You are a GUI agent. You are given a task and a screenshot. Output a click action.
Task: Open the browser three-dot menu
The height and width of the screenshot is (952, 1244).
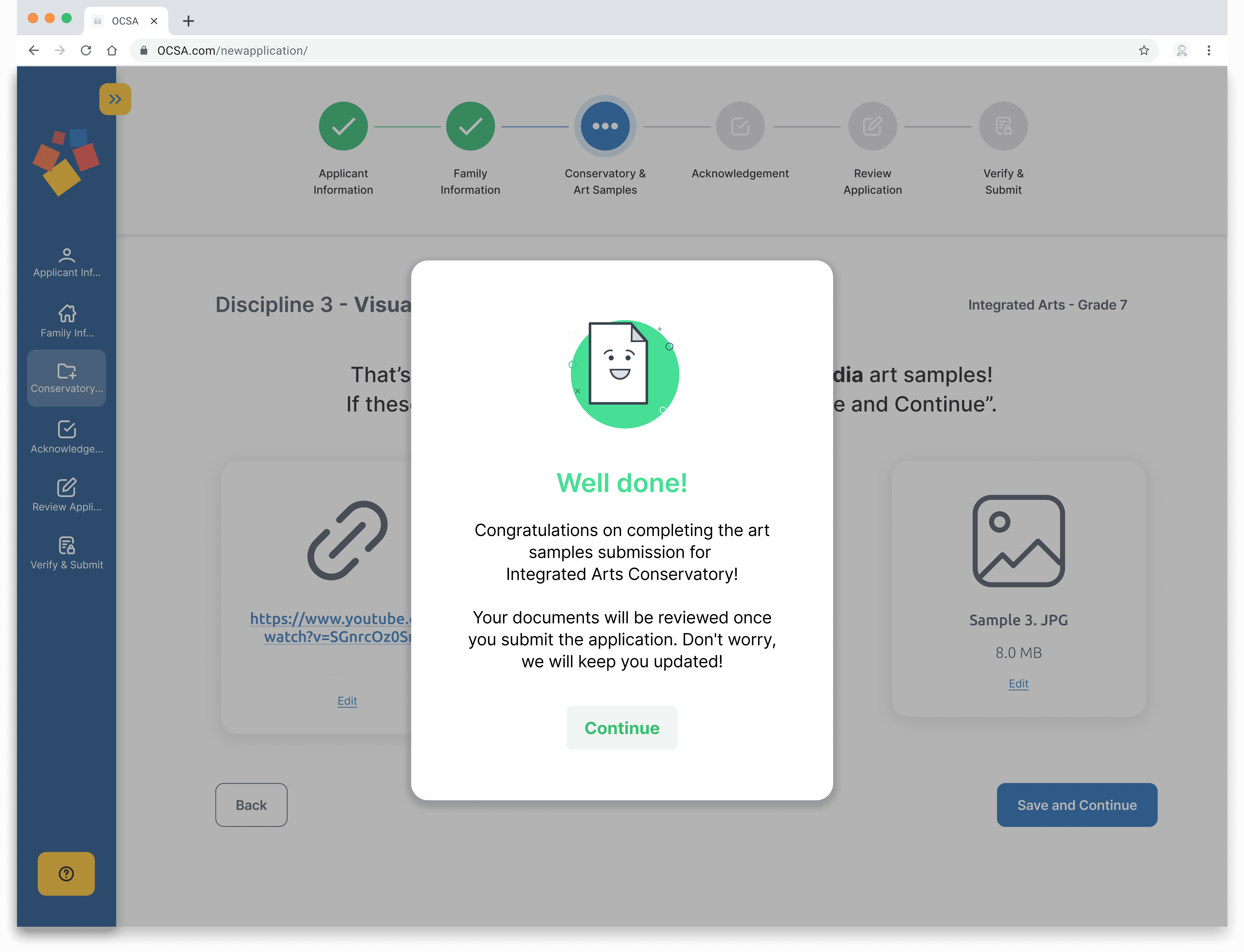[1209, 50]
